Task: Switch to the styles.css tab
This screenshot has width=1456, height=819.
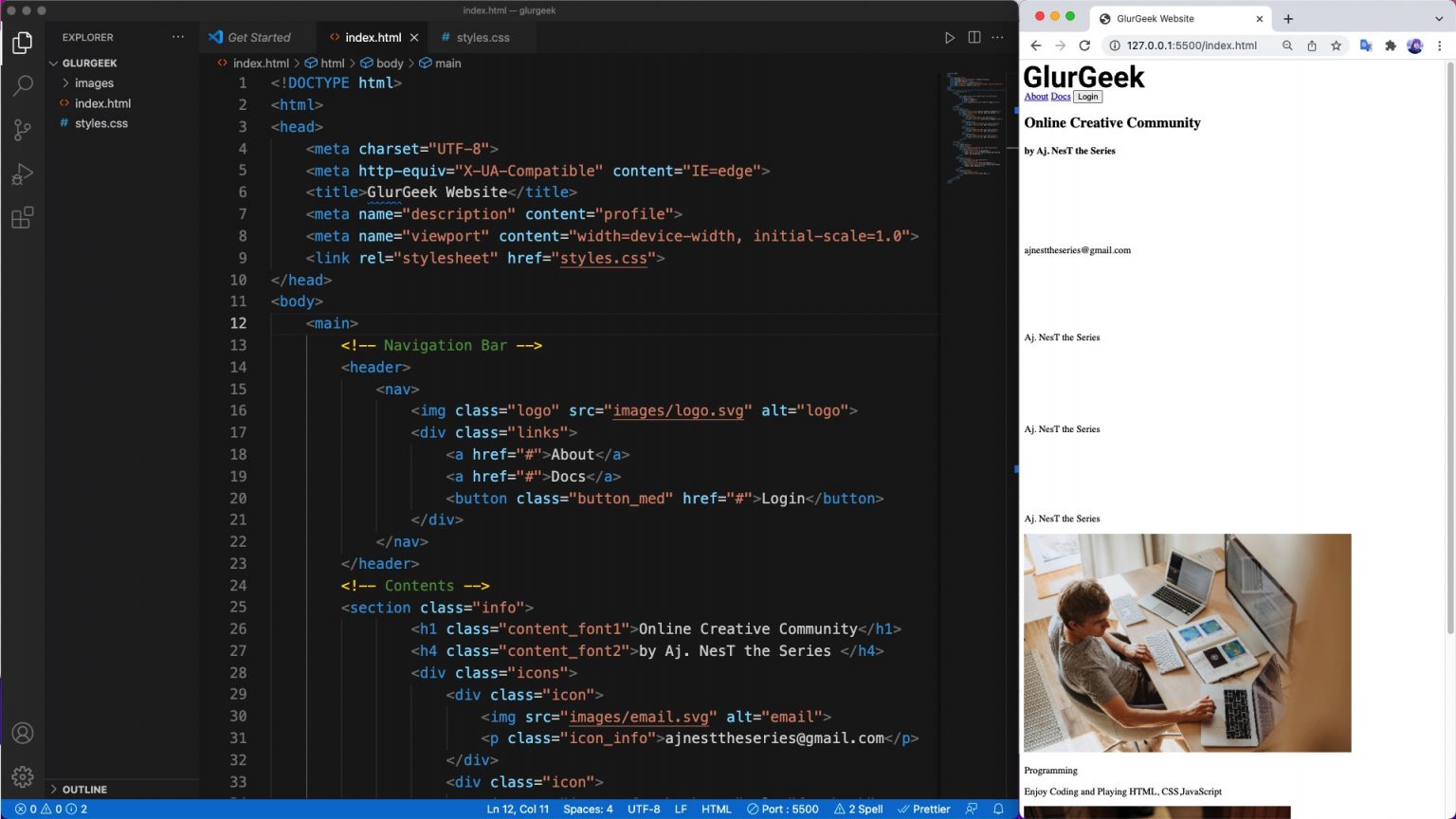Action: pyautogui.click(x=482, y=38)
